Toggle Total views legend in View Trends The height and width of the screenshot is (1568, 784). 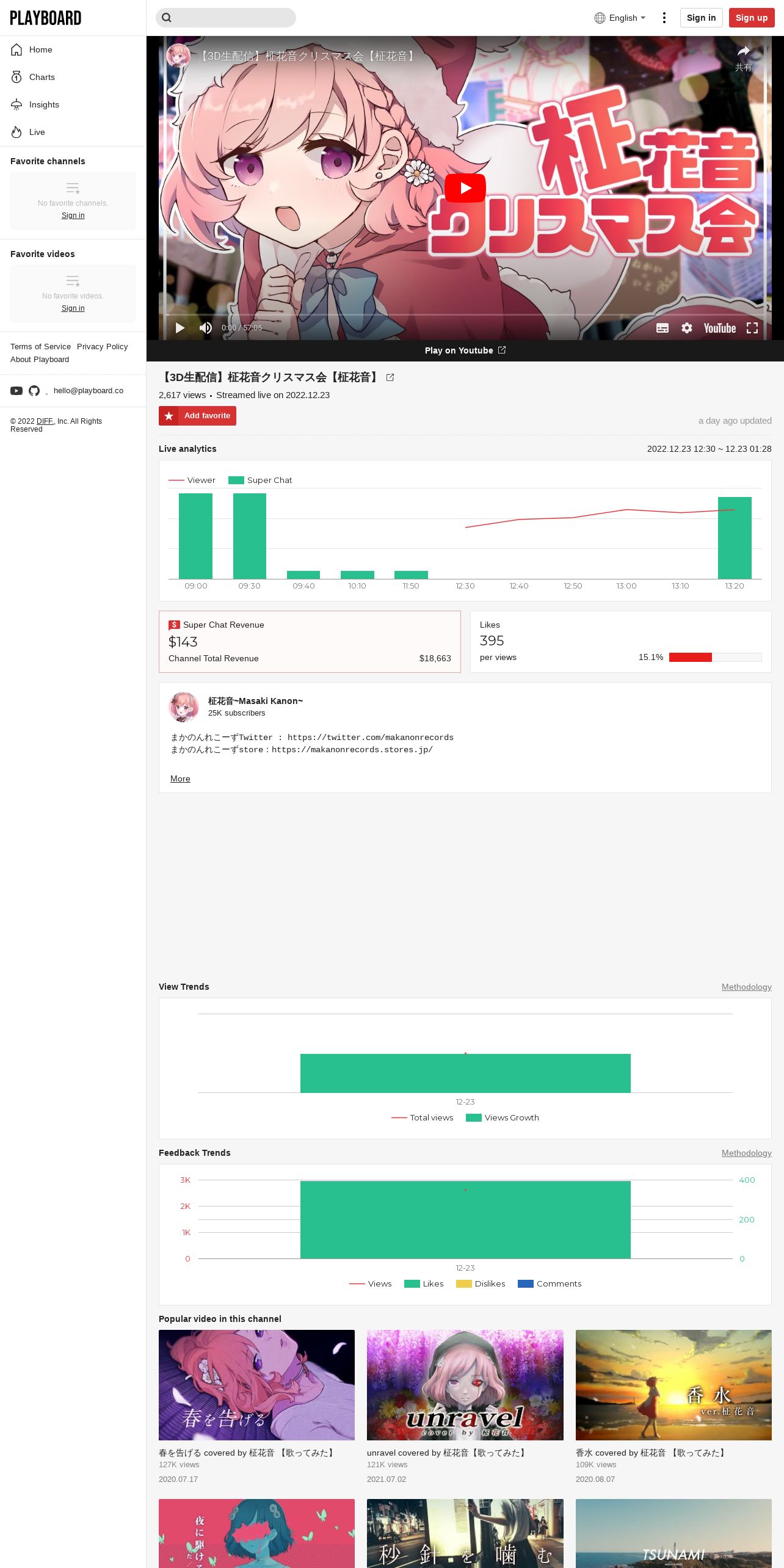423,1117
